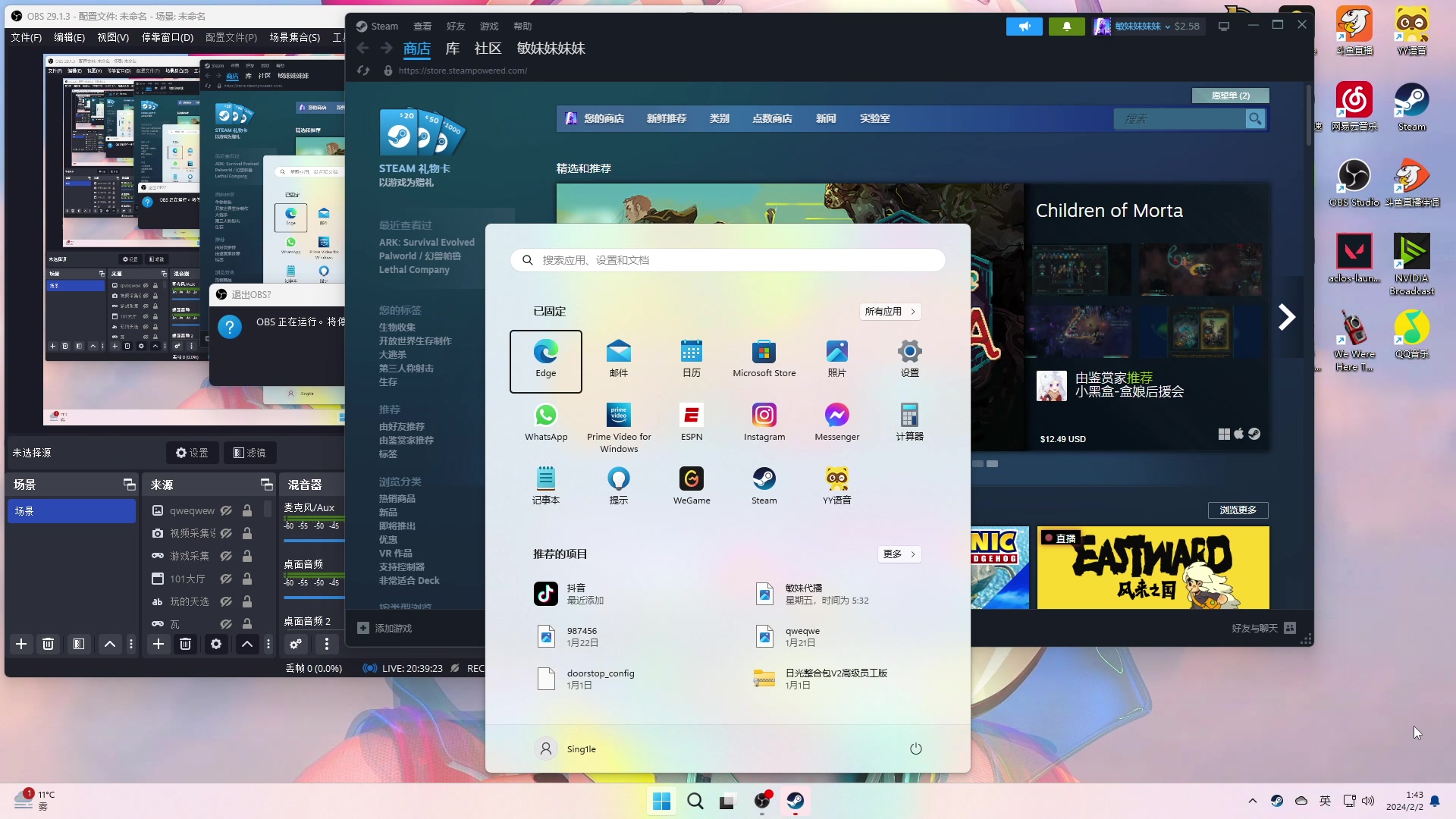This screenshot has width=1456, height=819.
Task: Click OBS source 滤镜 filters button
Action: (x=249, y=453)
